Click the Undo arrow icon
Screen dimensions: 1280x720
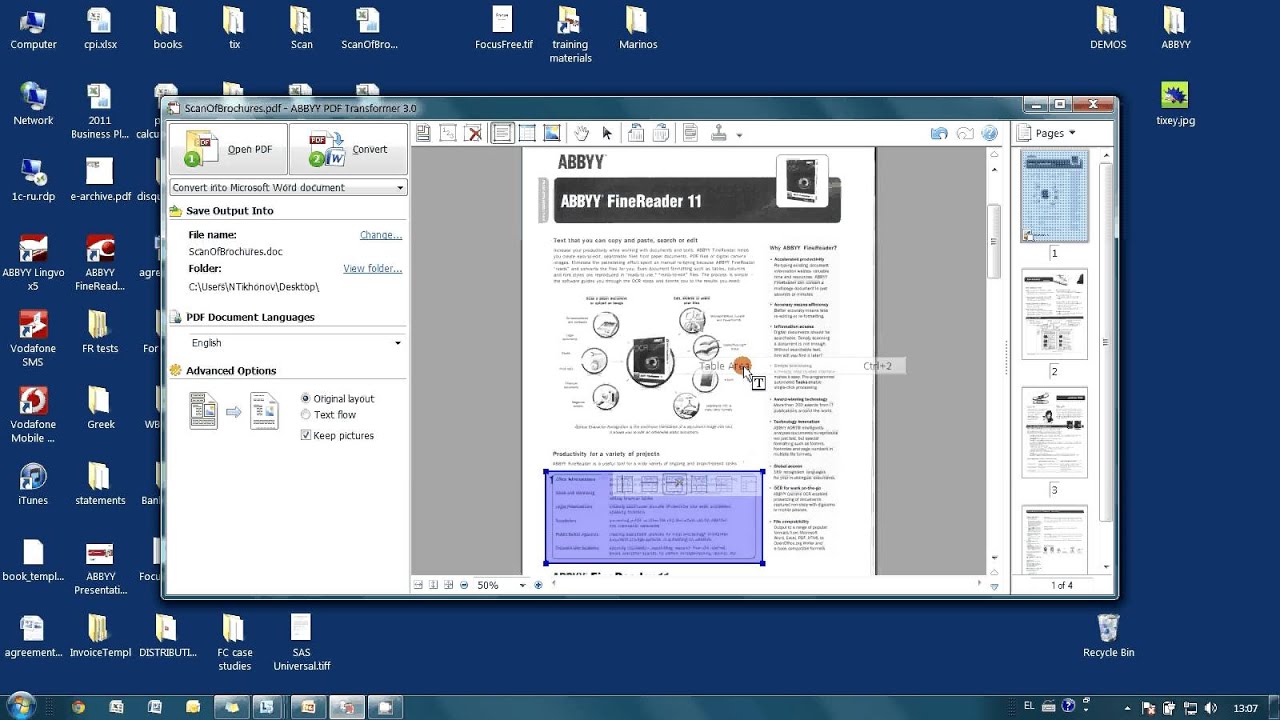click(938, 133)
